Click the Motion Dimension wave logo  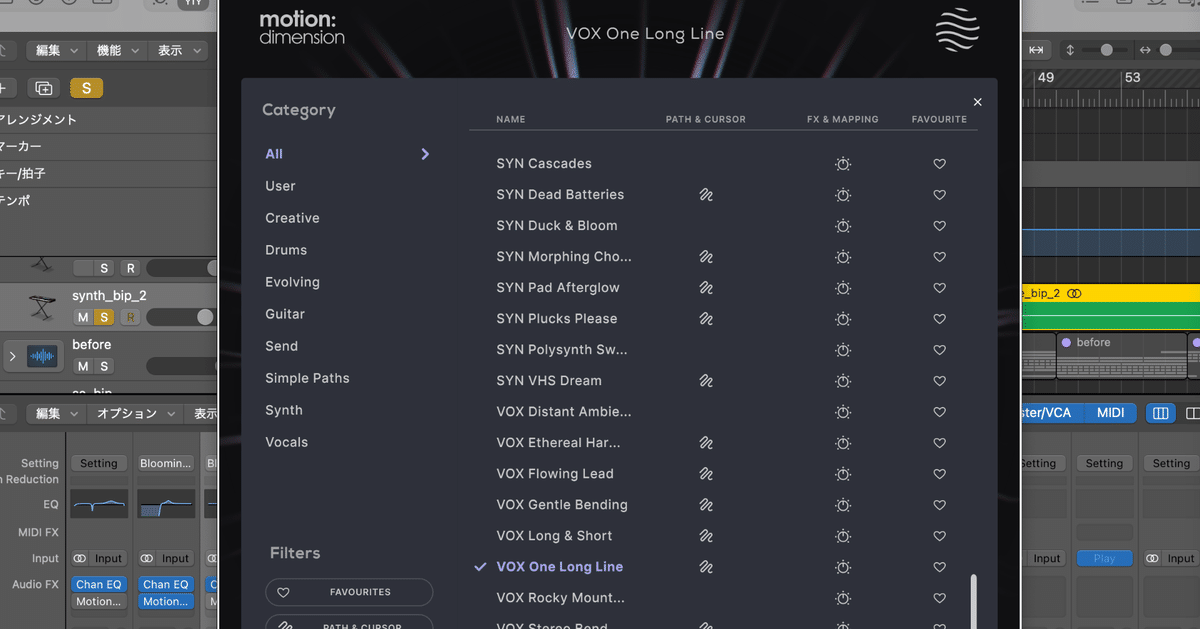[x=957, y=30]
